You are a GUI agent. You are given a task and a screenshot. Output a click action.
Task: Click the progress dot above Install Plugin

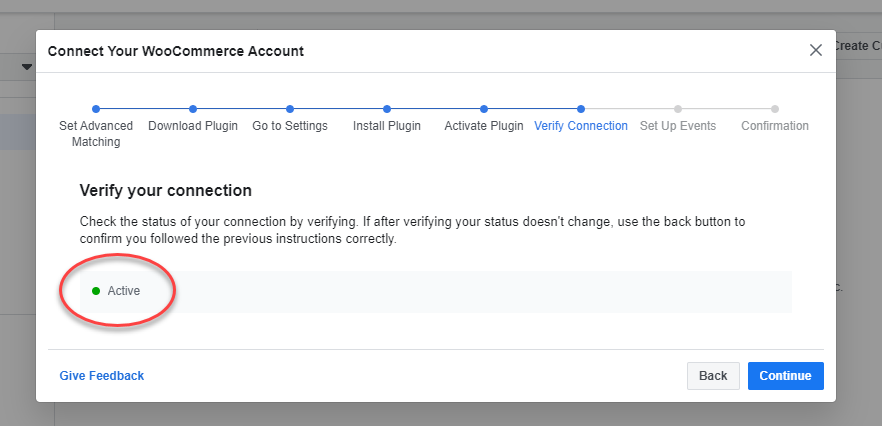[387, 109]
